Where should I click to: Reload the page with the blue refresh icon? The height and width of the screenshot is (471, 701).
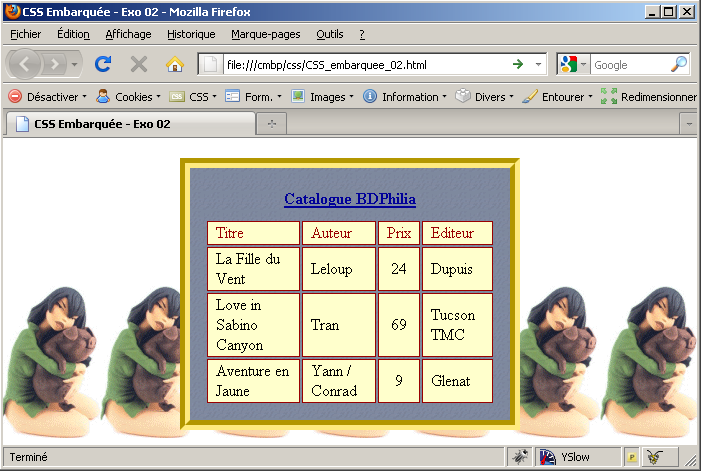(103, 64)
